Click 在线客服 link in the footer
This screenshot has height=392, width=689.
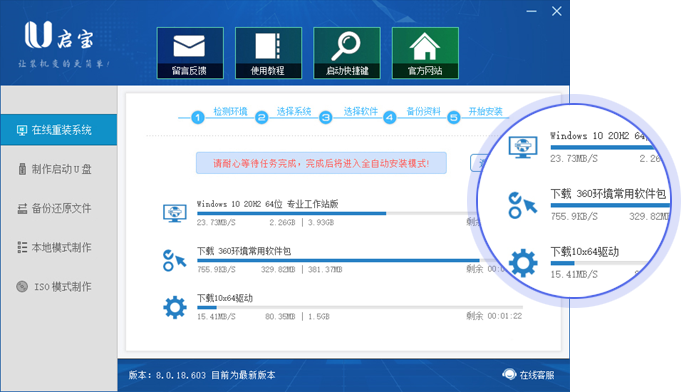[x=537, y=375]
